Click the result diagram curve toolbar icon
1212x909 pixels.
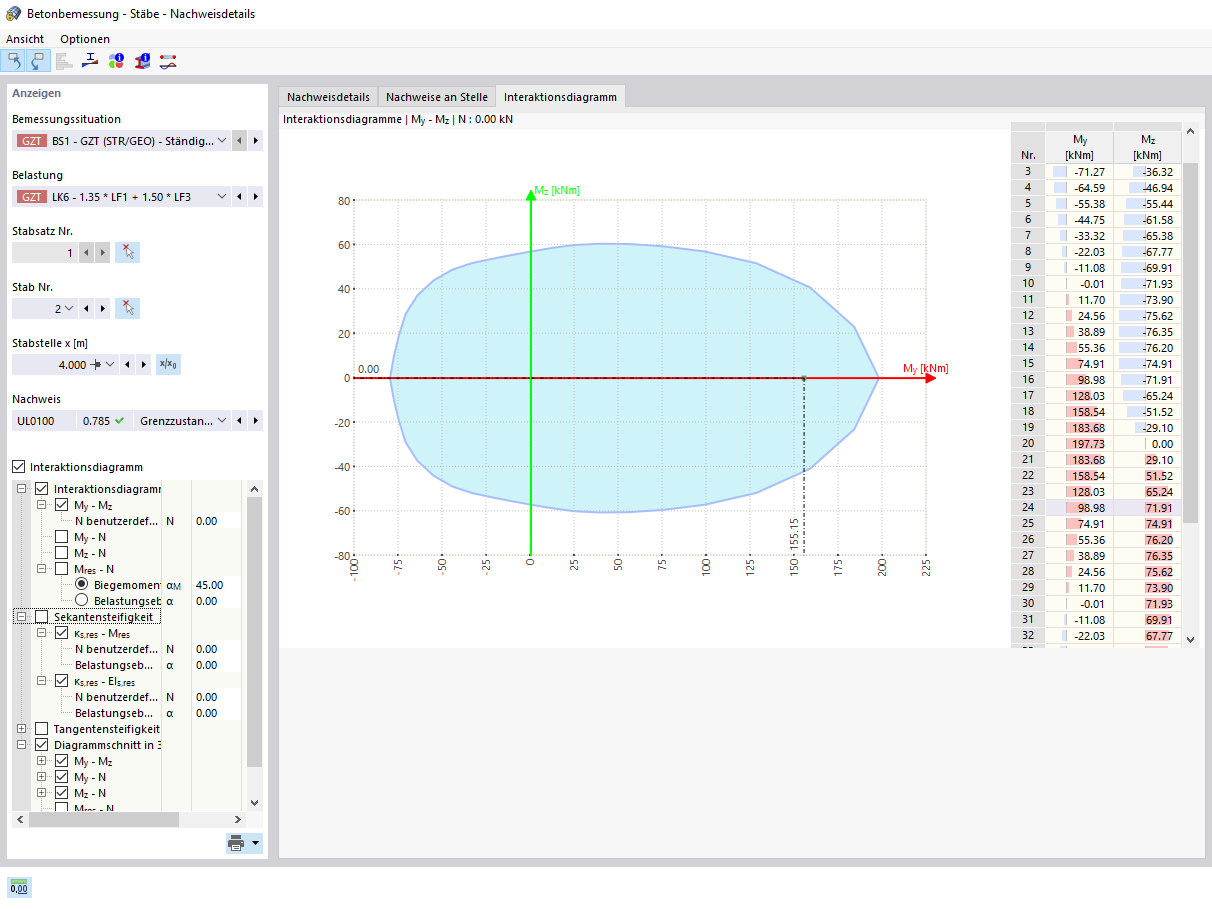(168, 61)
